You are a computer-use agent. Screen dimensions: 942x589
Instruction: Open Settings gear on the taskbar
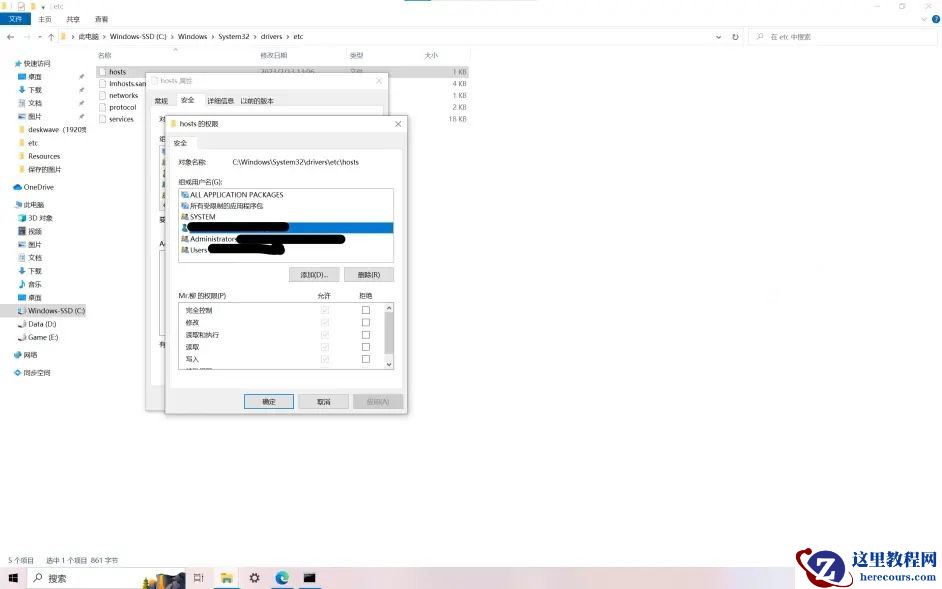point(254,578)
